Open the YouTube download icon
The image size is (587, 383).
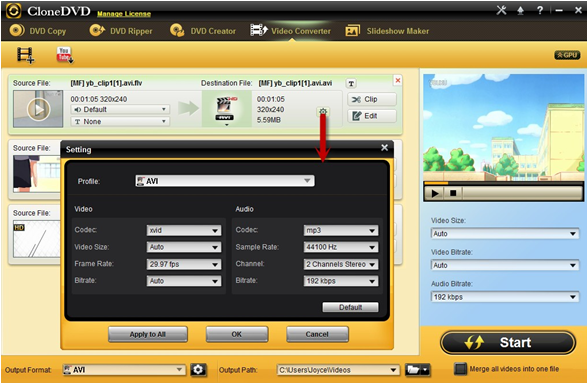(x=65, y=55)
